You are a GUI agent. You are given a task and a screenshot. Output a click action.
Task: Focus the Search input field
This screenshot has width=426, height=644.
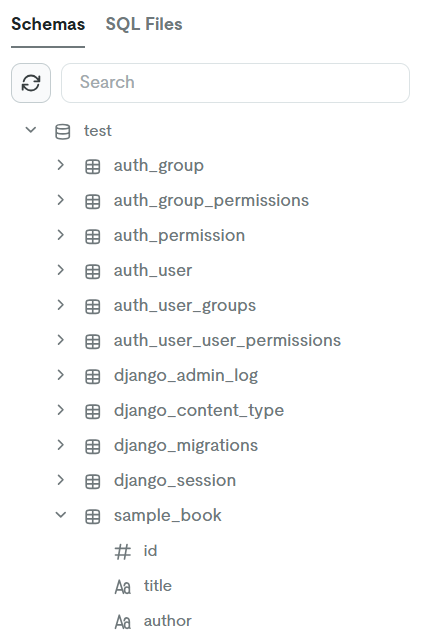point(235,83)
